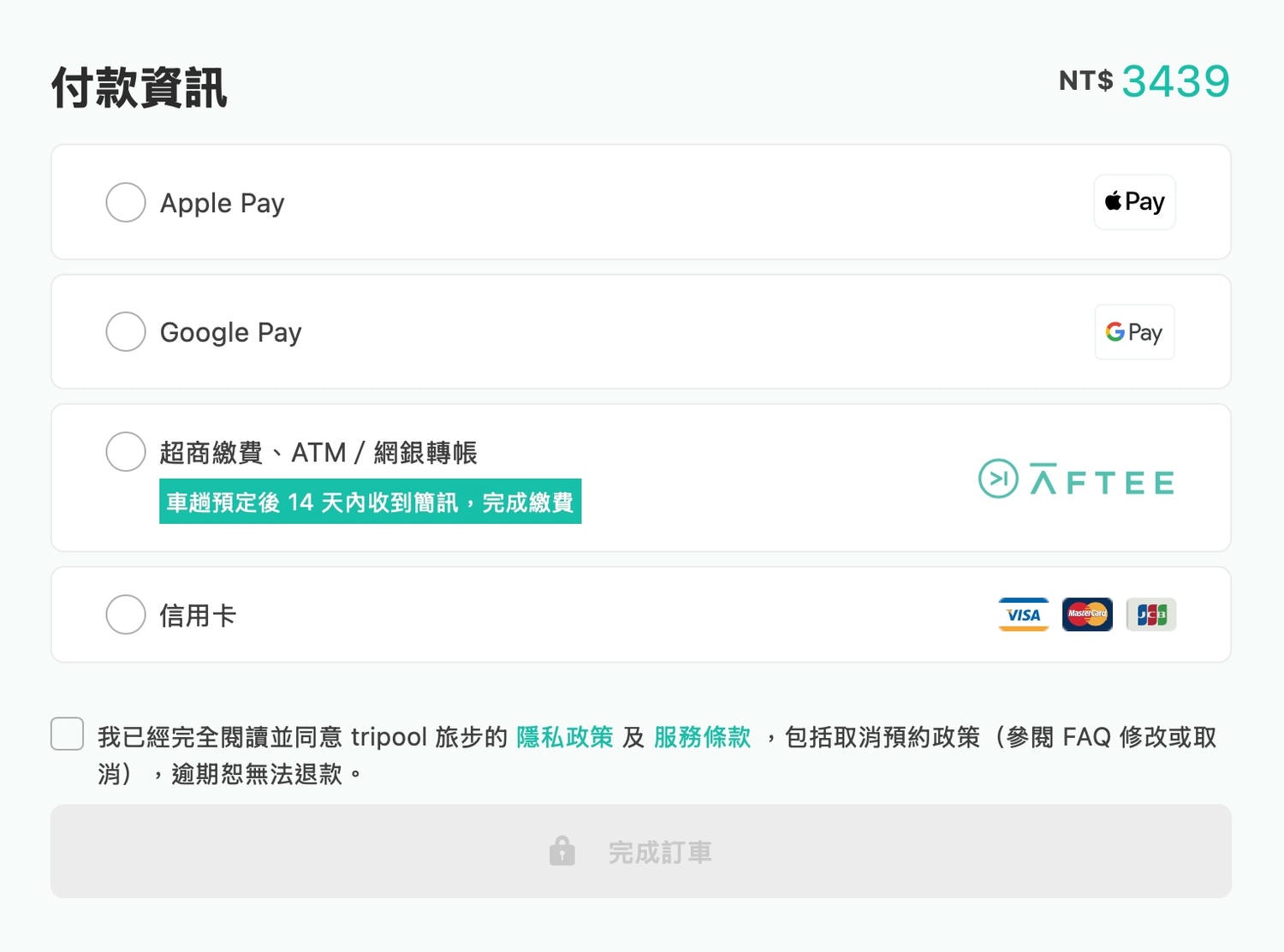Tick the agree to privacy policy checkbox

pos(67,734)
